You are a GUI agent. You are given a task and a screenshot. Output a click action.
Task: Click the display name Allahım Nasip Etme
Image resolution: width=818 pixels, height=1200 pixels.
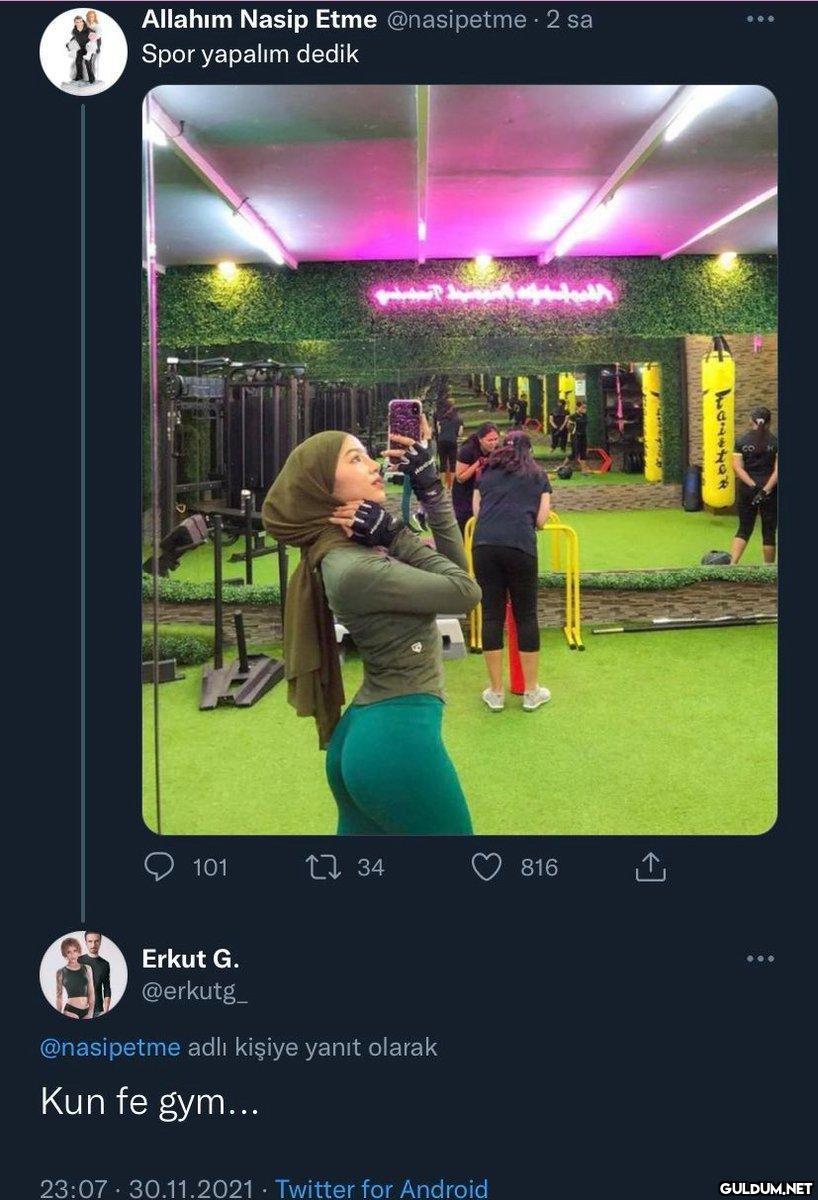tap(259, 19)
